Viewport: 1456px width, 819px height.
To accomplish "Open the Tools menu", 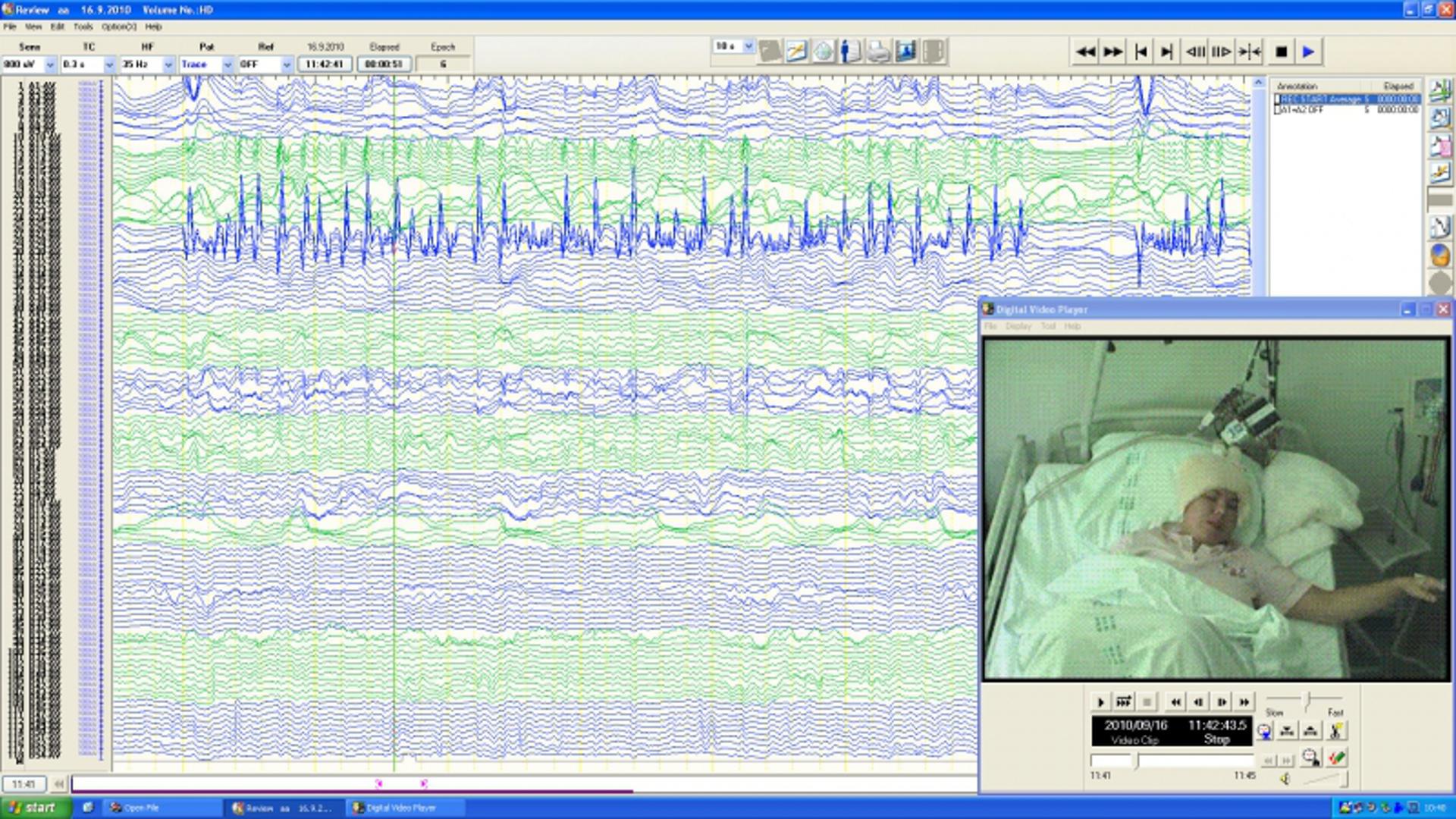I will tap(83, 27).
